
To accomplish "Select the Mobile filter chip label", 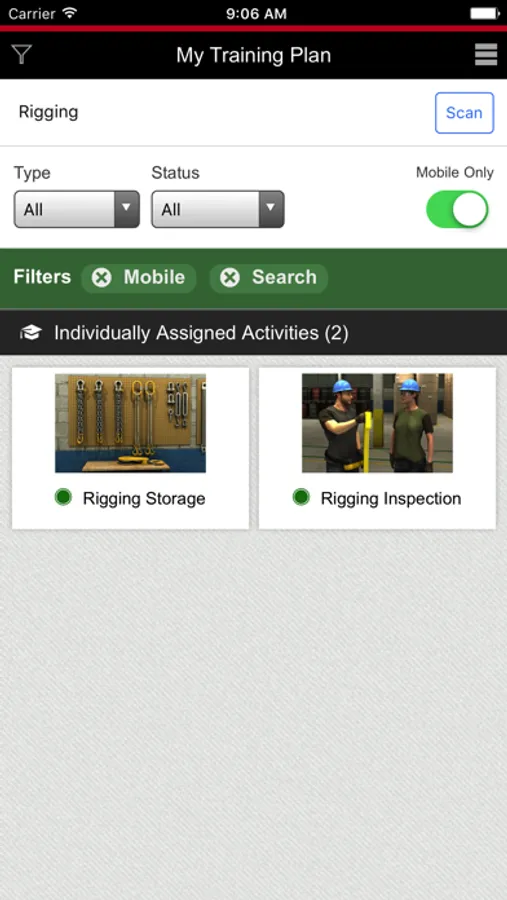I will 154,278.
